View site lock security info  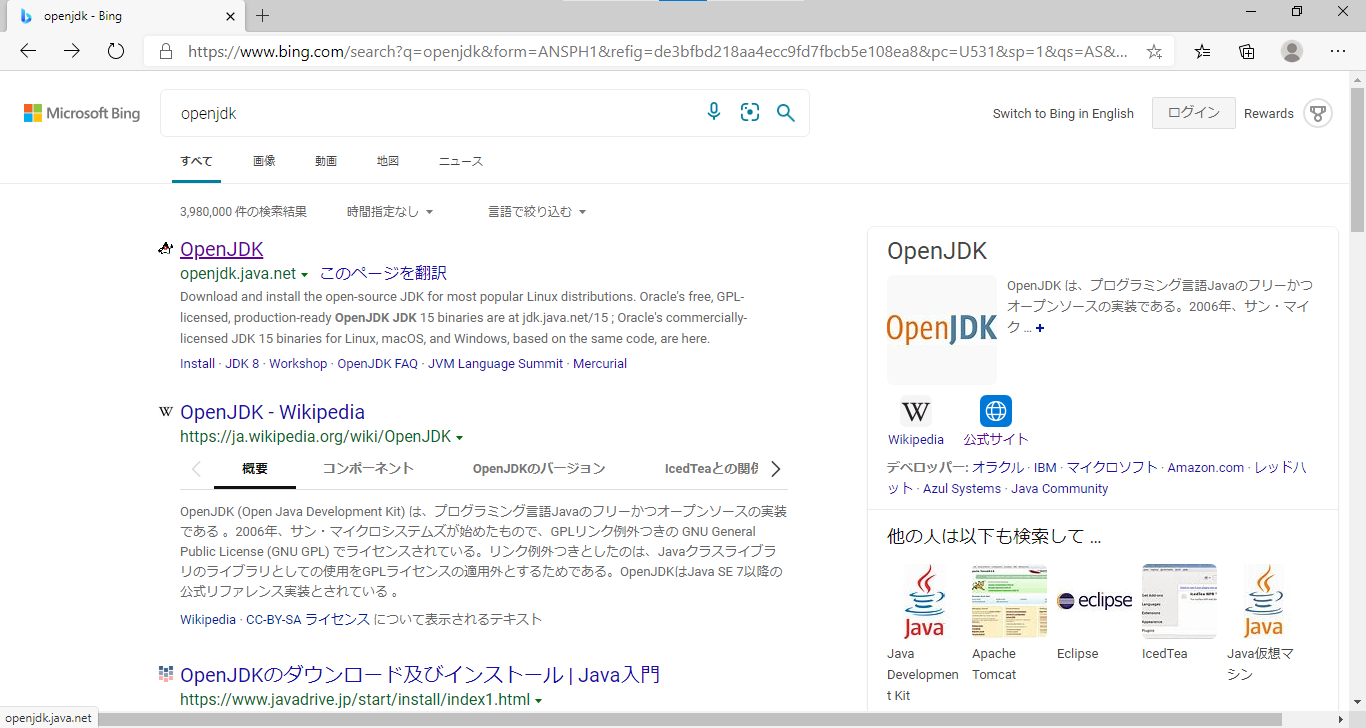(166, 52)
